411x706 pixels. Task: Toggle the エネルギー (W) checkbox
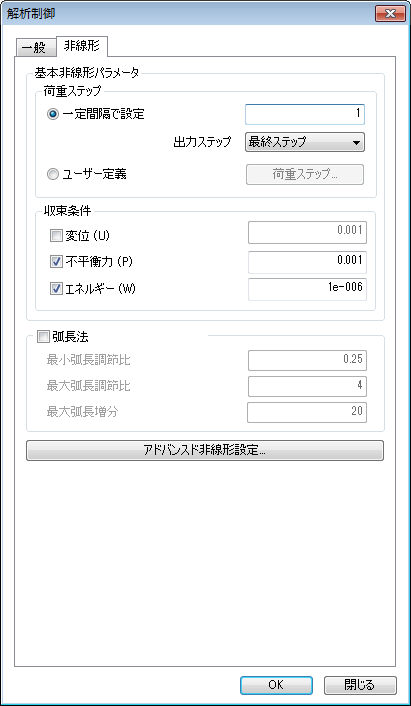coord(55,290)
